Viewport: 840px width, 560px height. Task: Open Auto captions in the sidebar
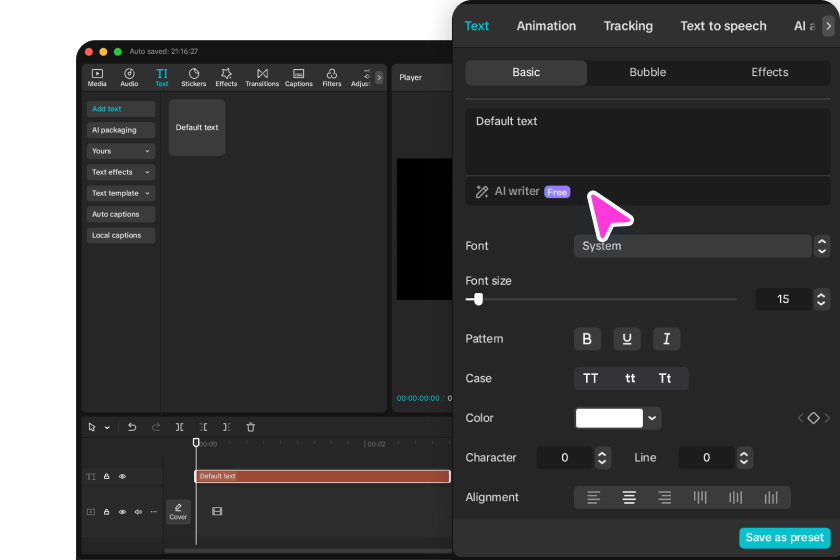pos(121,214)
